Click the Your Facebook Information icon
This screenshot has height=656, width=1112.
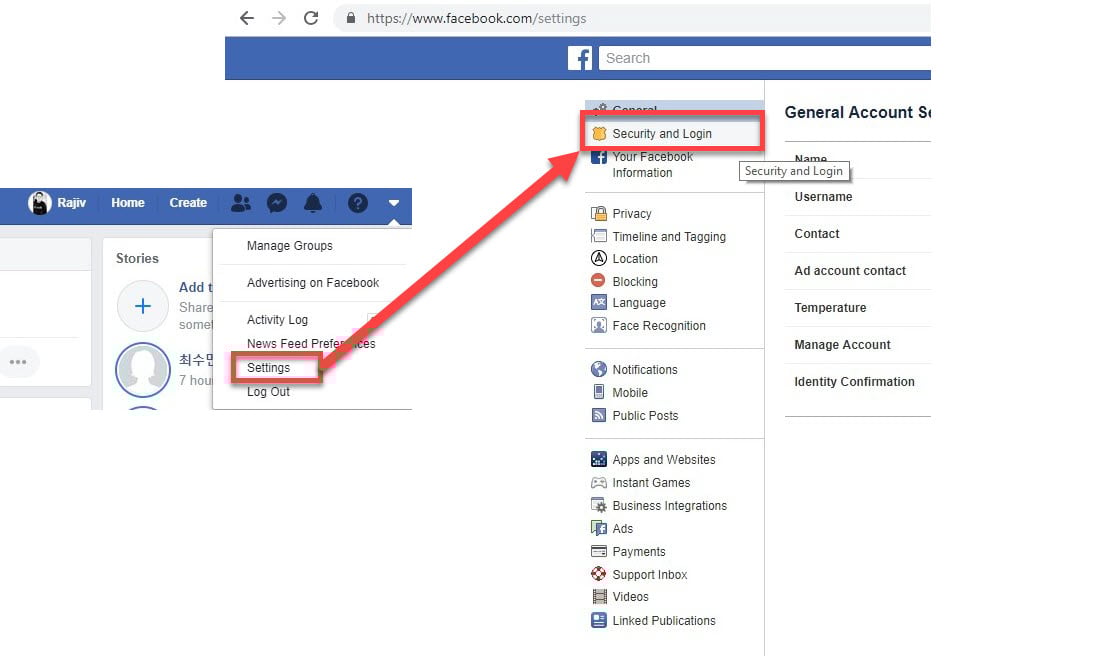[599, 157]
